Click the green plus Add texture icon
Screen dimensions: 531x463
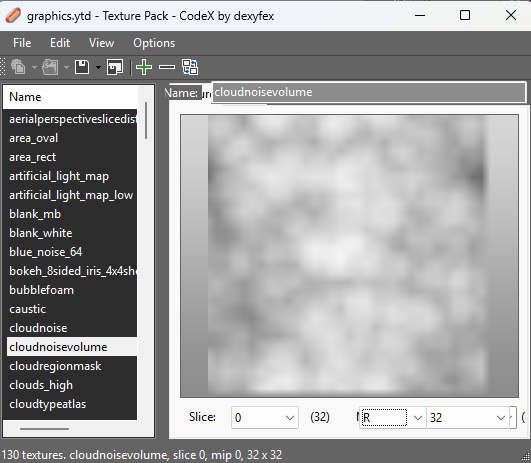[x=144, y=67]
